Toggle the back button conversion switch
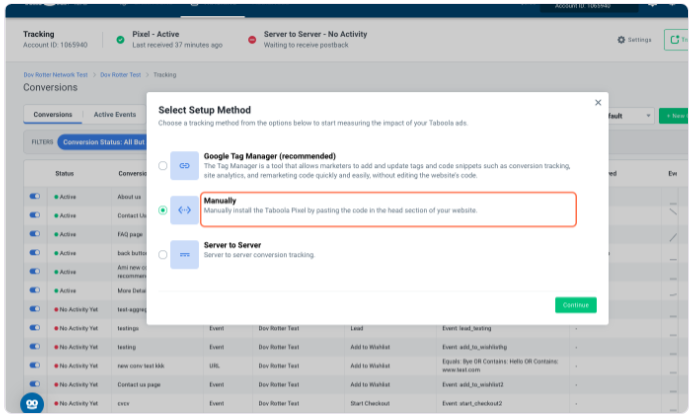The height and width of the screenshot is (419, 690). pyautogui.click(x=35, y=253)
